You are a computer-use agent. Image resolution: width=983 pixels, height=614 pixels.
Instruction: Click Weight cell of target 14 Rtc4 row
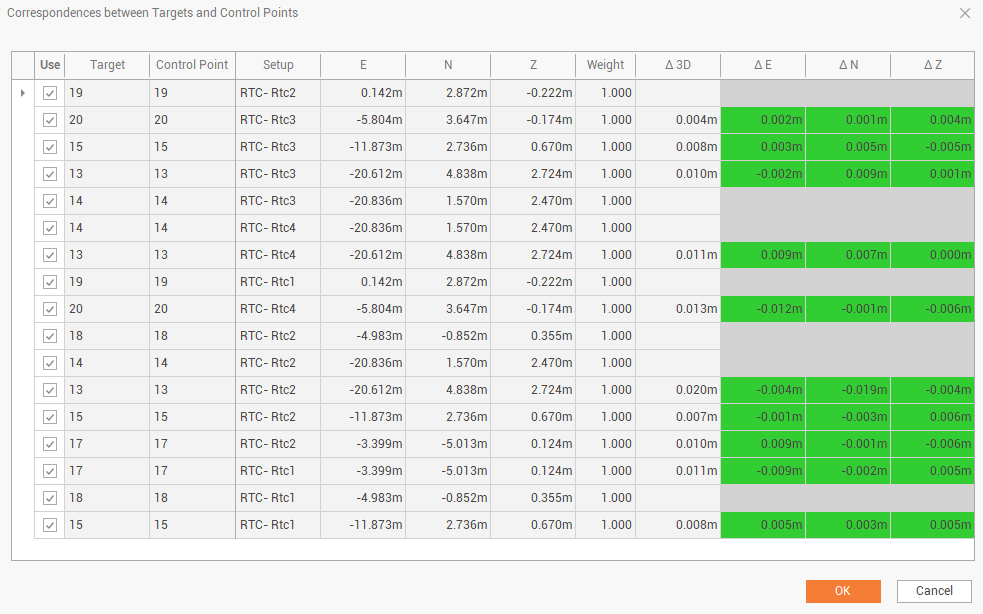(605, 228)
